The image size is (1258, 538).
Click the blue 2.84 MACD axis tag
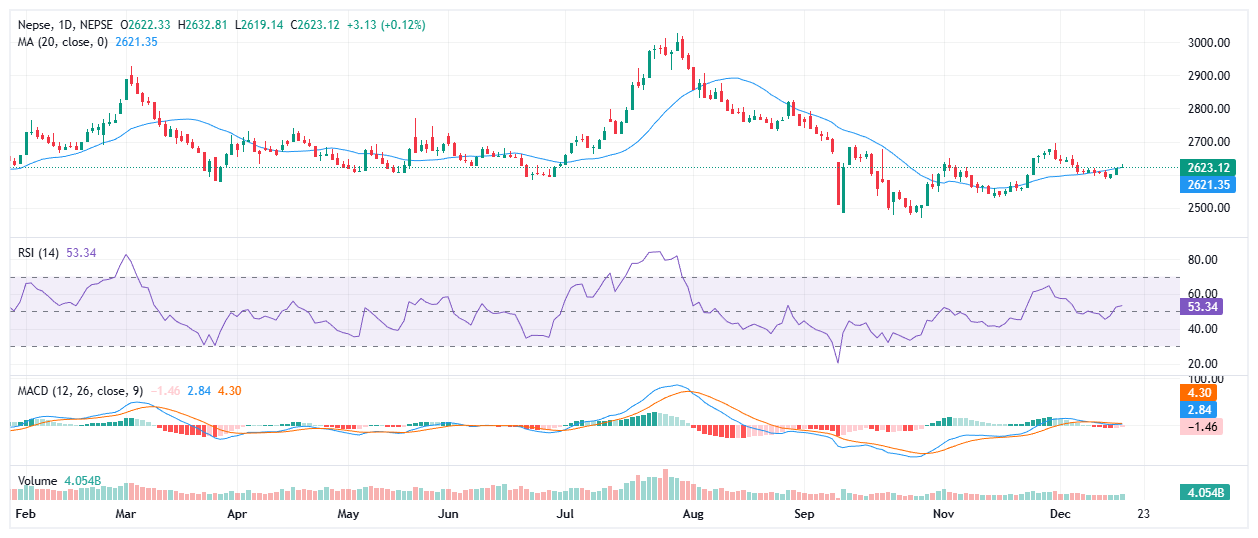click(x=1200, y=410)
